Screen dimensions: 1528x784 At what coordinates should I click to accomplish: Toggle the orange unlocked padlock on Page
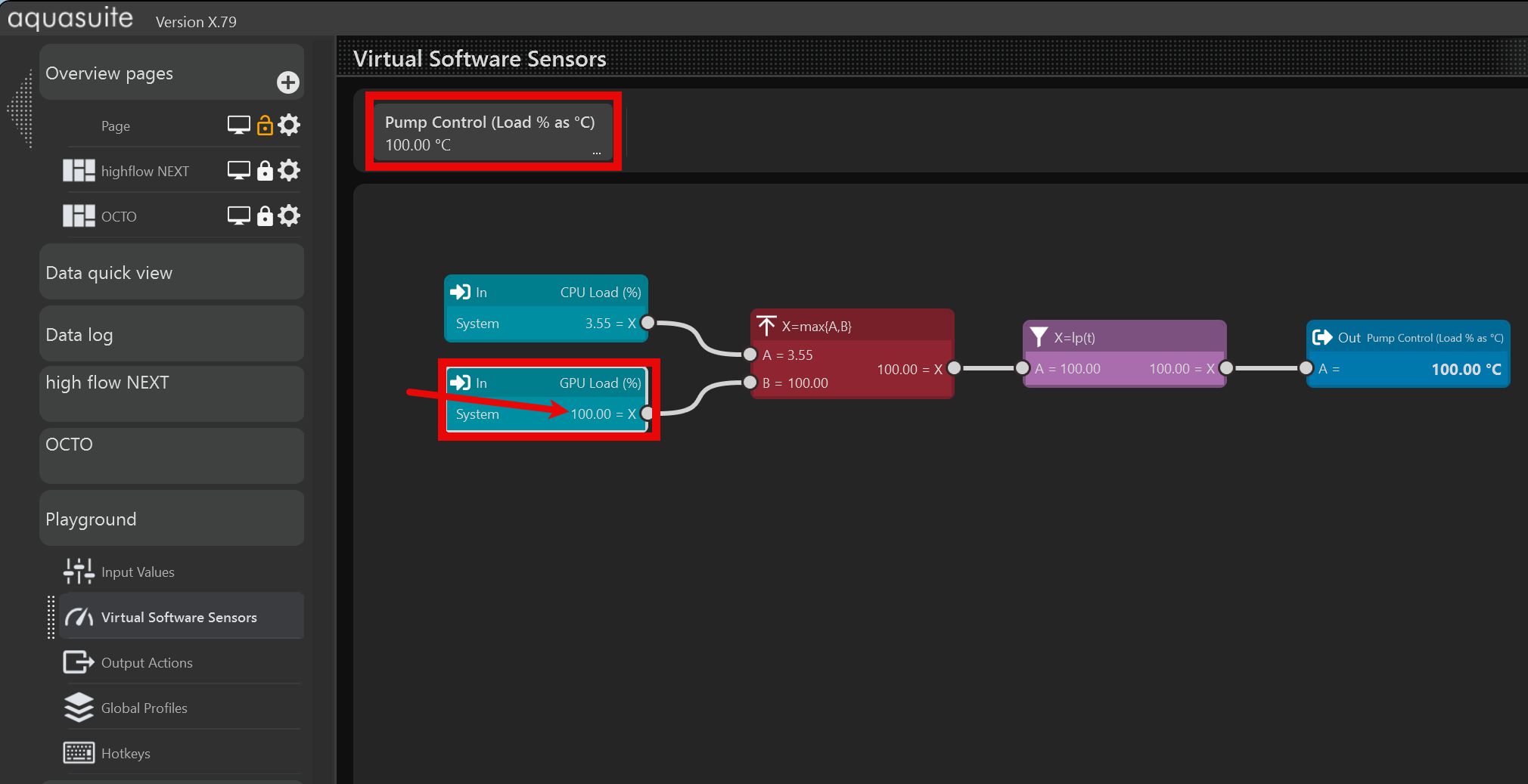coord(265,126)
